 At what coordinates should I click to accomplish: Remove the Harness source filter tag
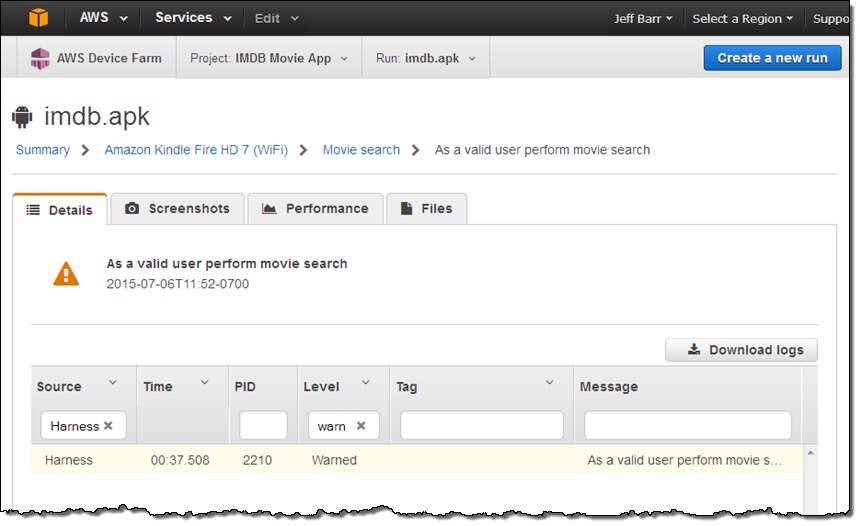(x=108, y=426)
